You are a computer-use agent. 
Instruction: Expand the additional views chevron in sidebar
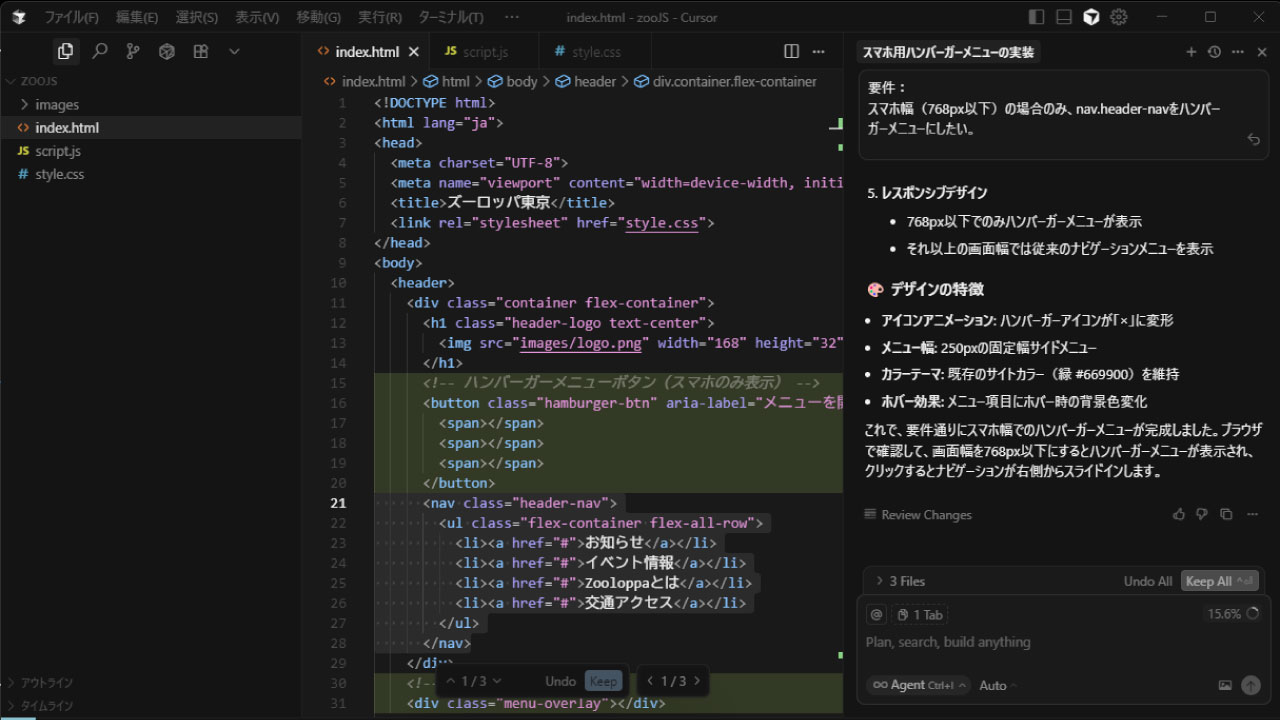tap(234, 51)
